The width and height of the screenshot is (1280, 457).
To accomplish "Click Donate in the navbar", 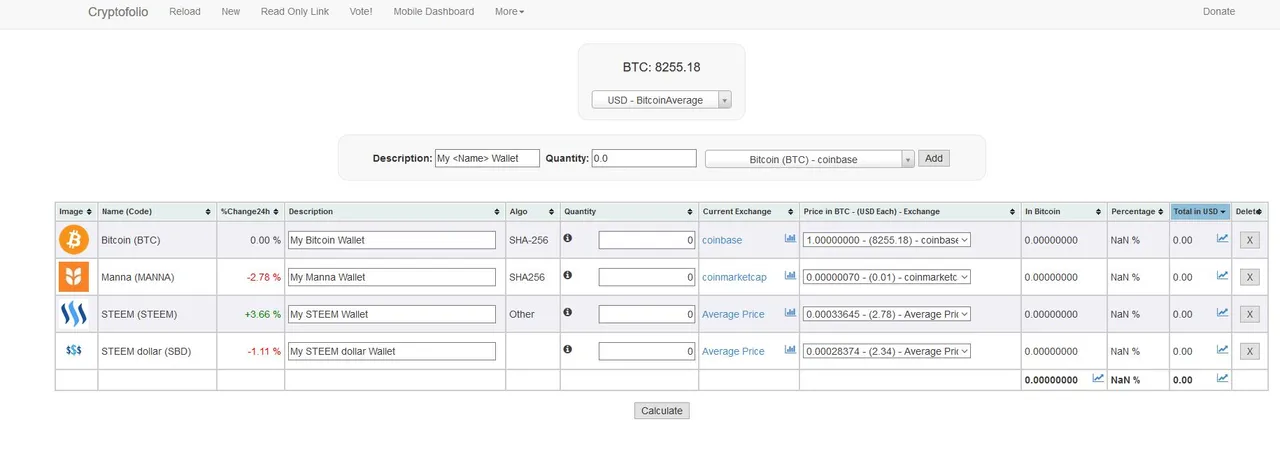I will tap(1219, 12).
